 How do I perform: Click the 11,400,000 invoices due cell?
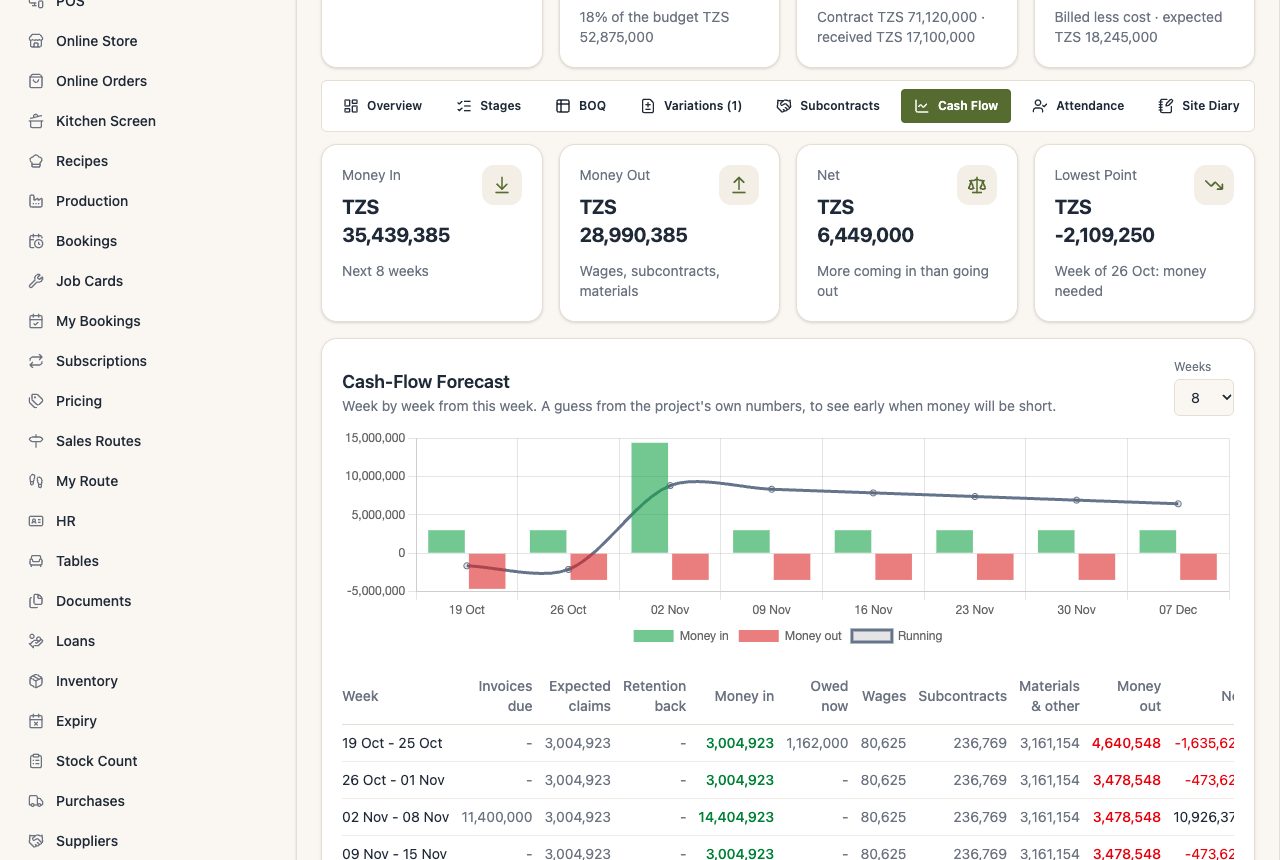tap(497, 817)
